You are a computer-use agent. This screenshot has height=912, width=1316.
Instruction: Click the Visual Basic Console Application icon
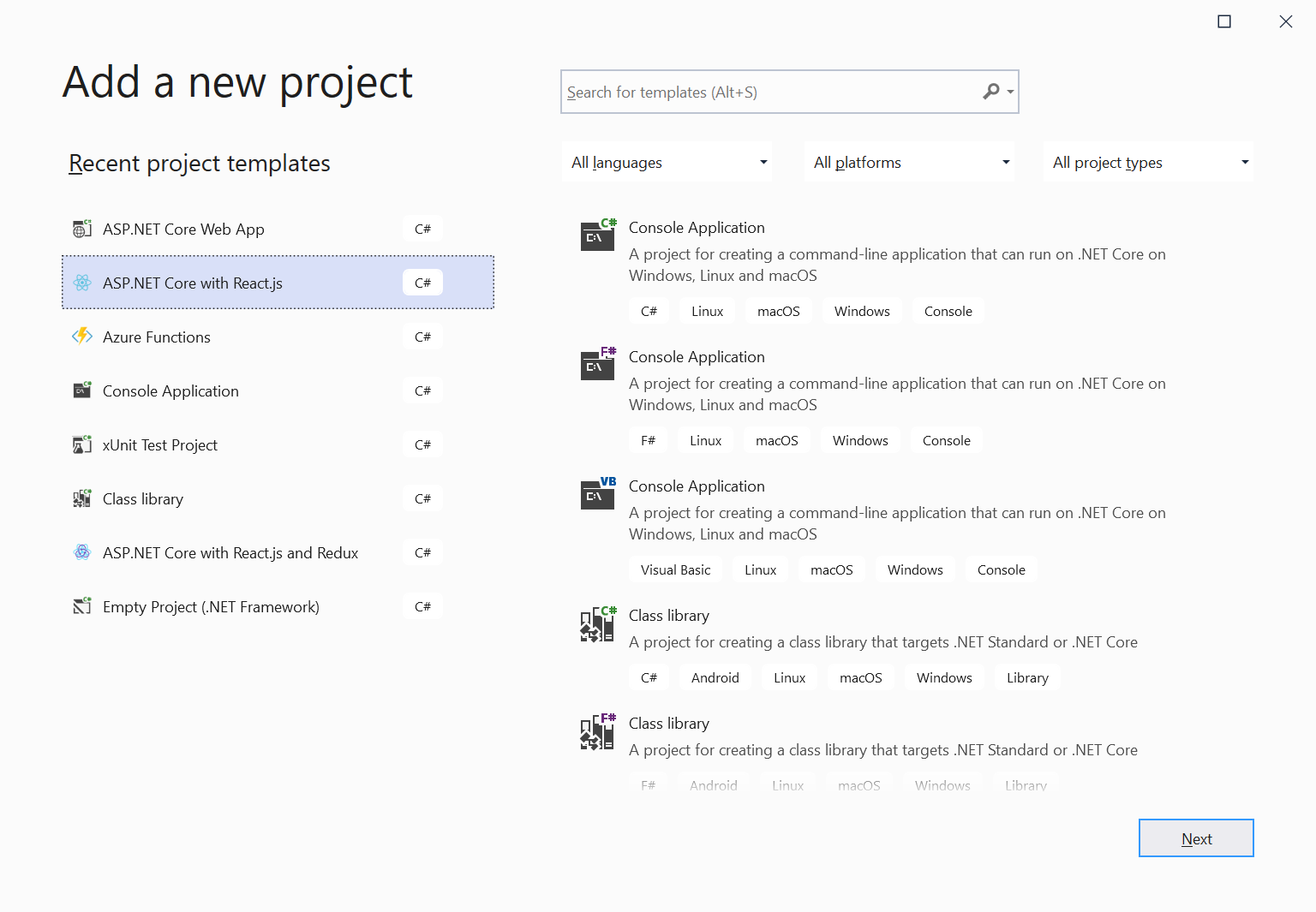pyautogui.click(x=597, y=494)
